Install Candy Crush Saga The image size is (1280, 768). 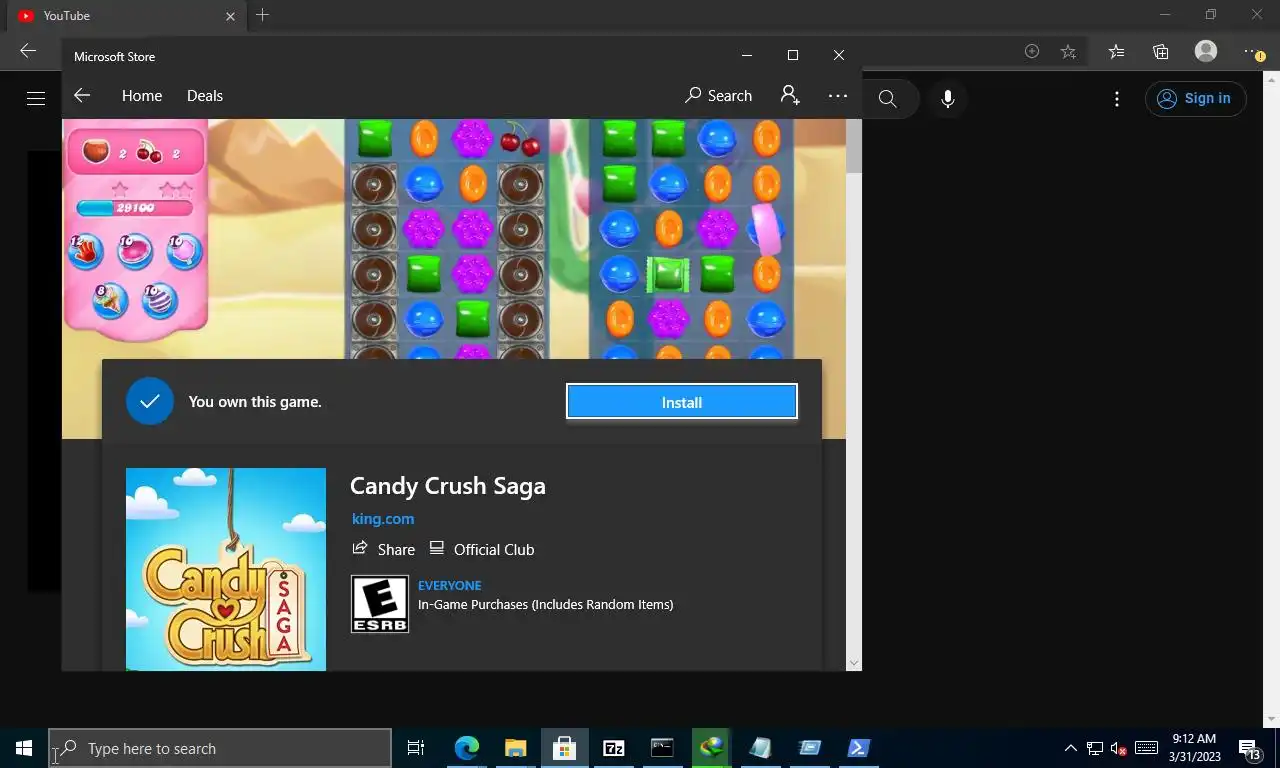682,402
